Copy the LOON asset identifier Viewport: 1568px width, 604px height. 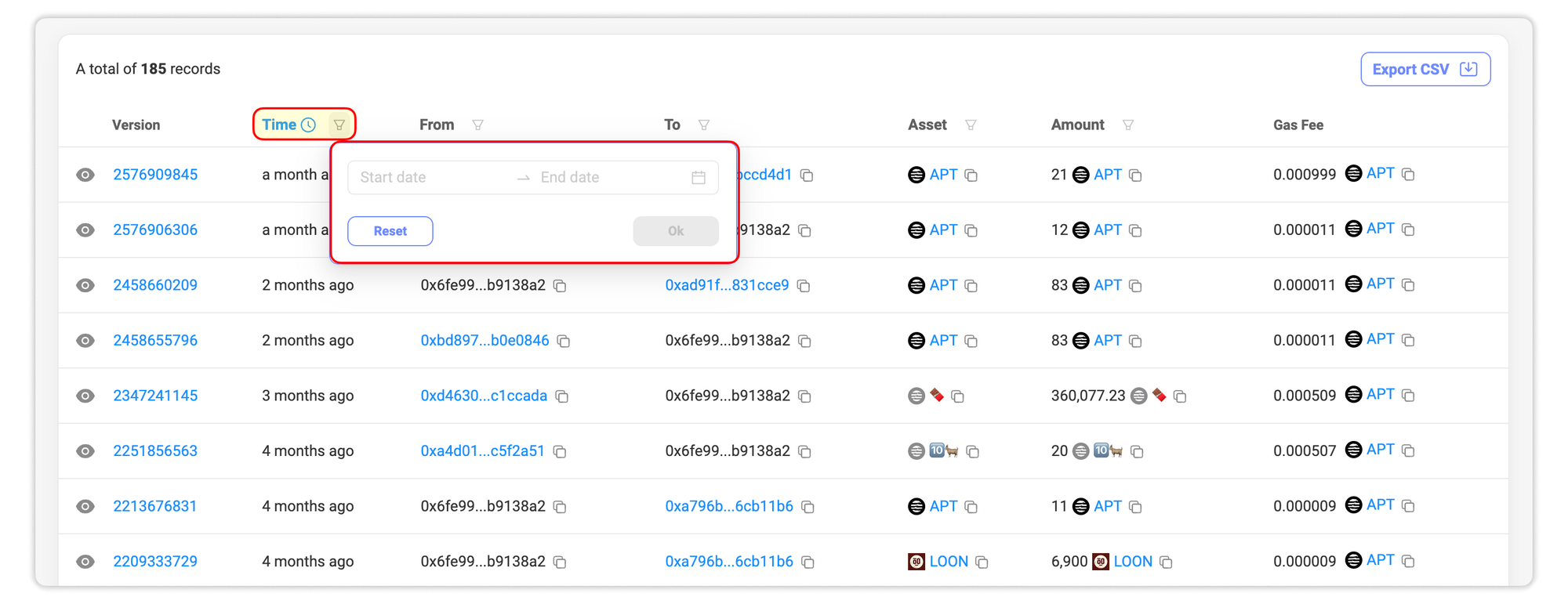click(x=982, y=562)
